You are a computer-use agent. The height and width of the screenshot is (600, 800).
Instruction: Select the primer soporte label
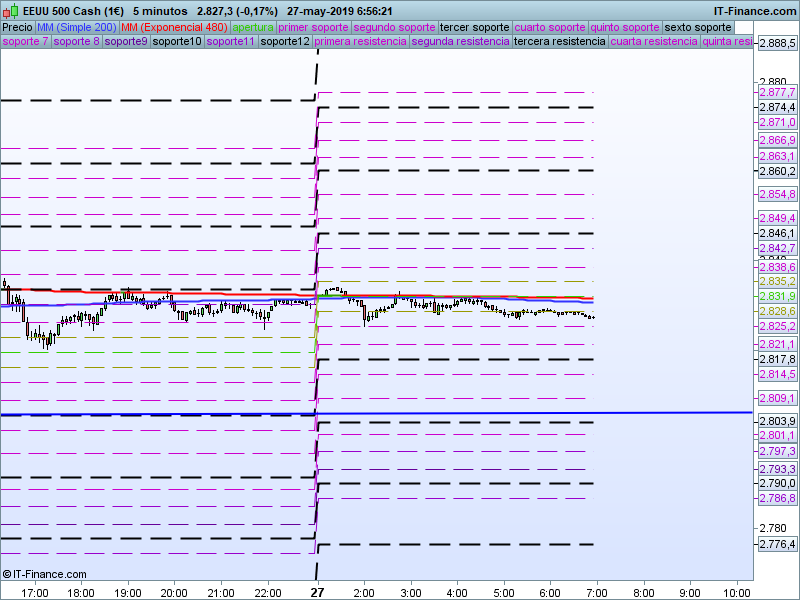point(314,27)
